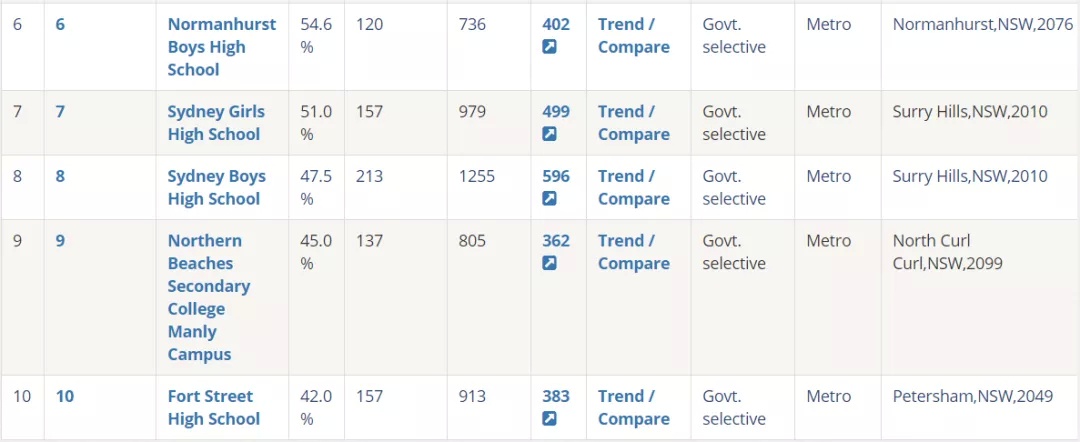
Task: Open external link icon under 383
Action: pyautogui.click(x=549, y=419)
